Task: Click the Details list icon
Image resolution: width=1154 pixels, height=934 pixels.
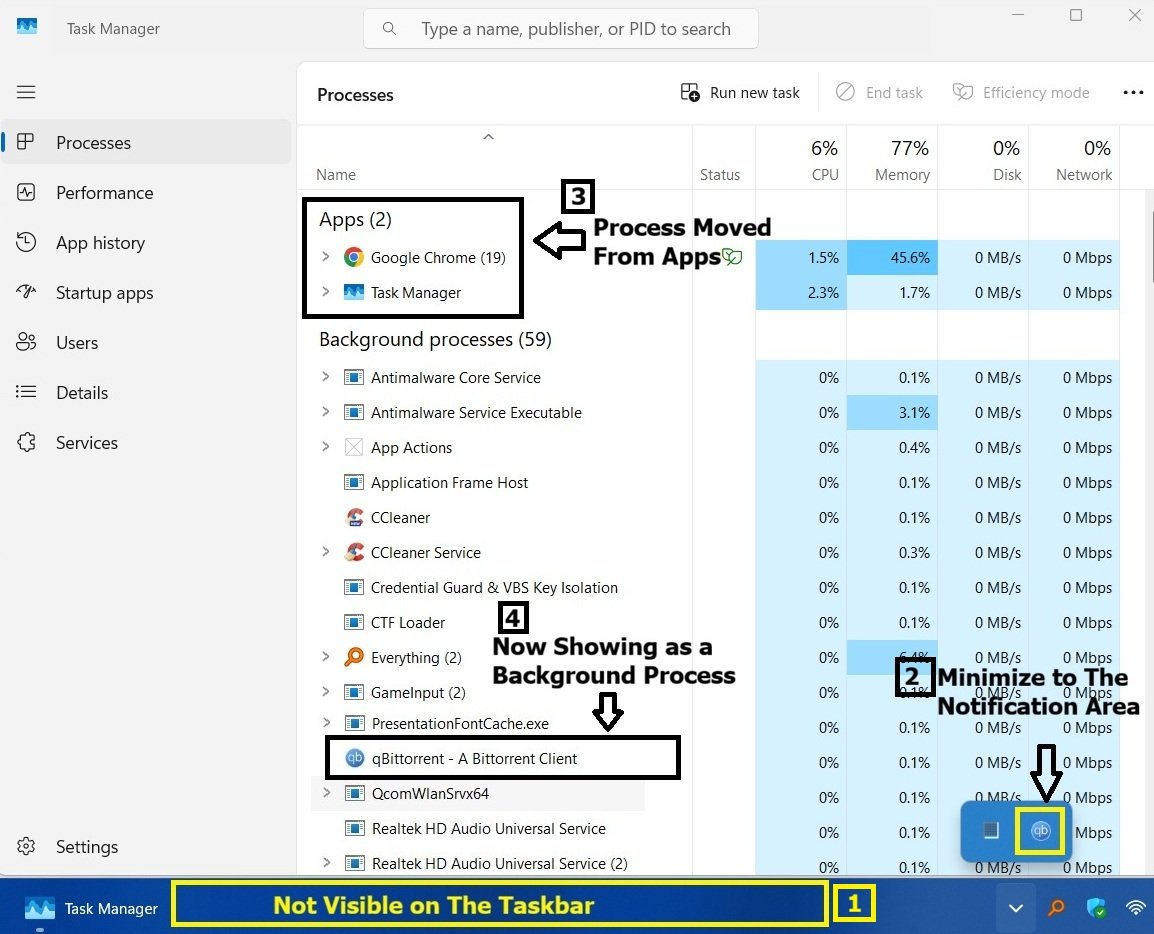Action: (26, 392)
